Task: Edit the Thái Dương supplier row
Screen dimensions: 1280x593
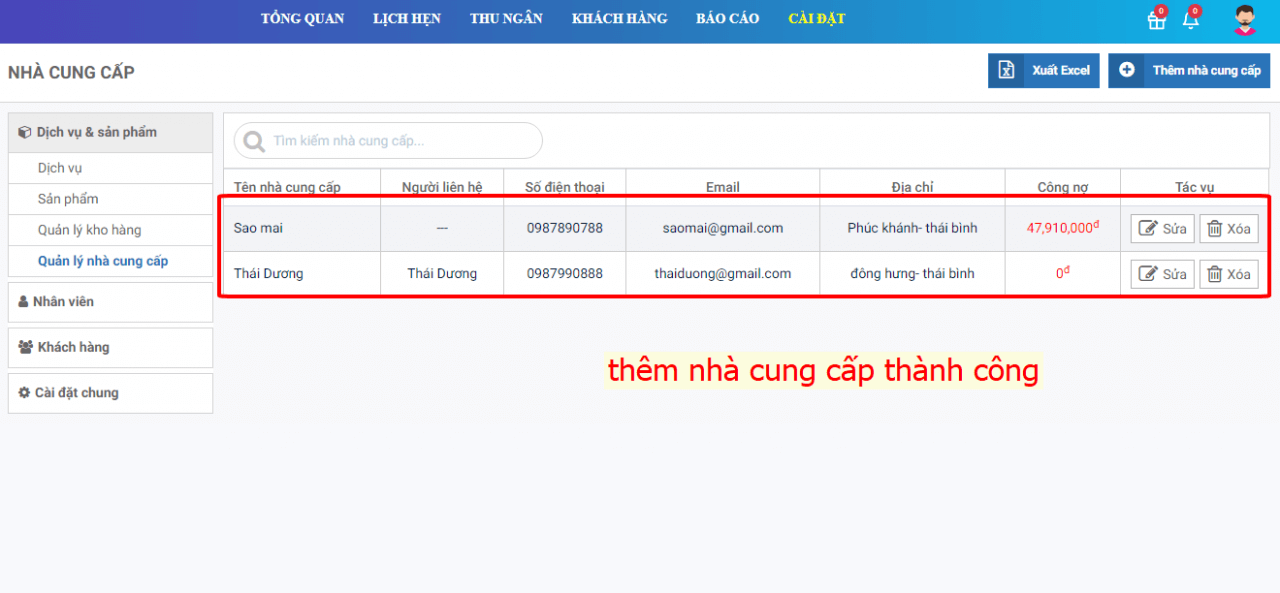Action: coord(1162,274)
